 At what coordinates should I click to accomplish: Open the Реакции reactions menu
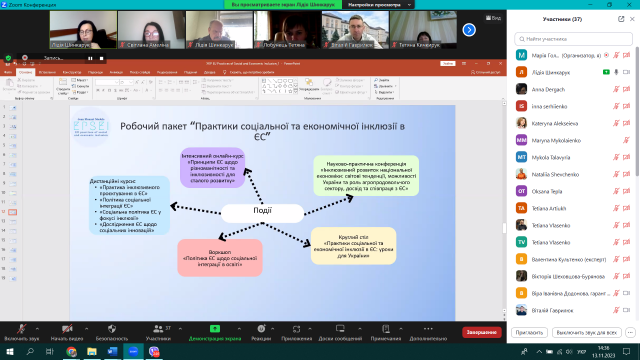261,332
